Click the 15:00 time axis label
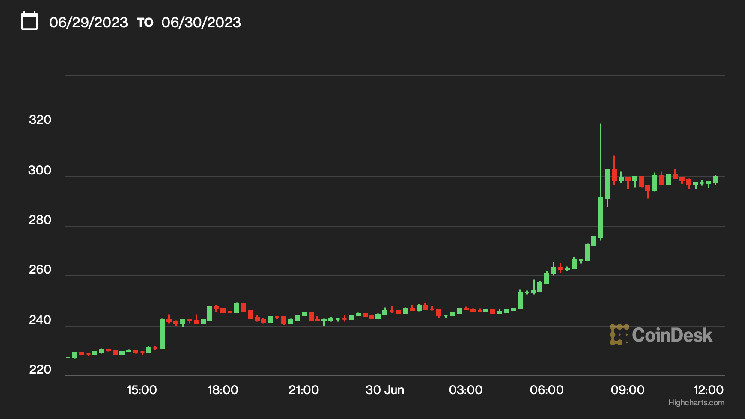 (141, 389)
